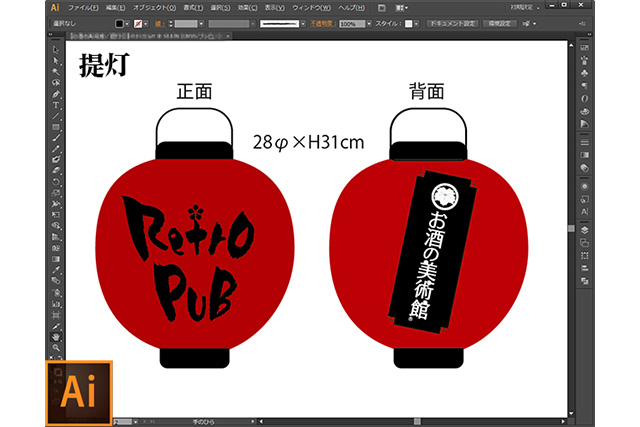Open the Pathfinder panel icon
The image size is (640, 427).
click(584, 281)
